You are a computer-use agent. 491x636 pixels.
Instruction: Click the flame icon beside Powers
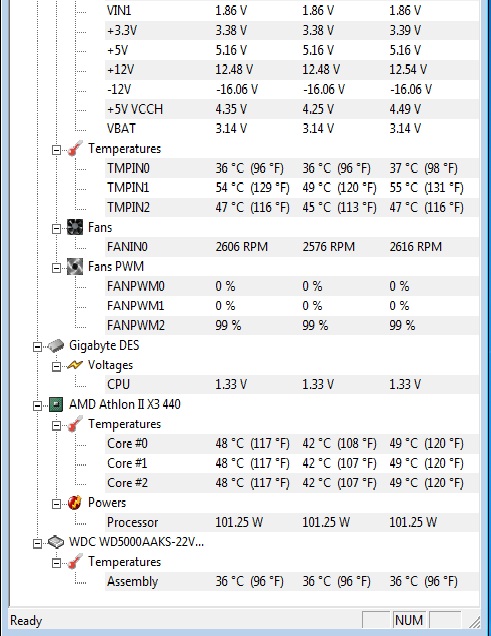[75, 503]
